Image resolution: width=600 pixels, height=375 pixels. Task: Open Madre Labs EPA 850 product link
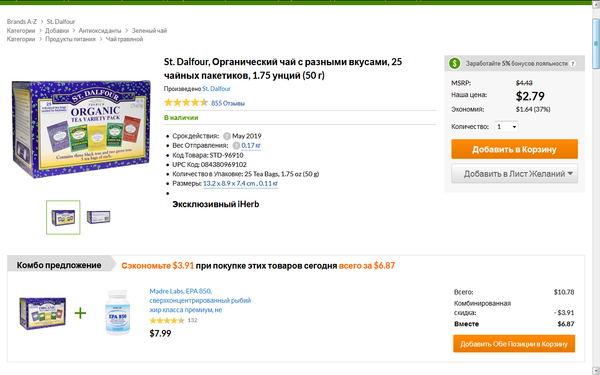pos(200,300)
